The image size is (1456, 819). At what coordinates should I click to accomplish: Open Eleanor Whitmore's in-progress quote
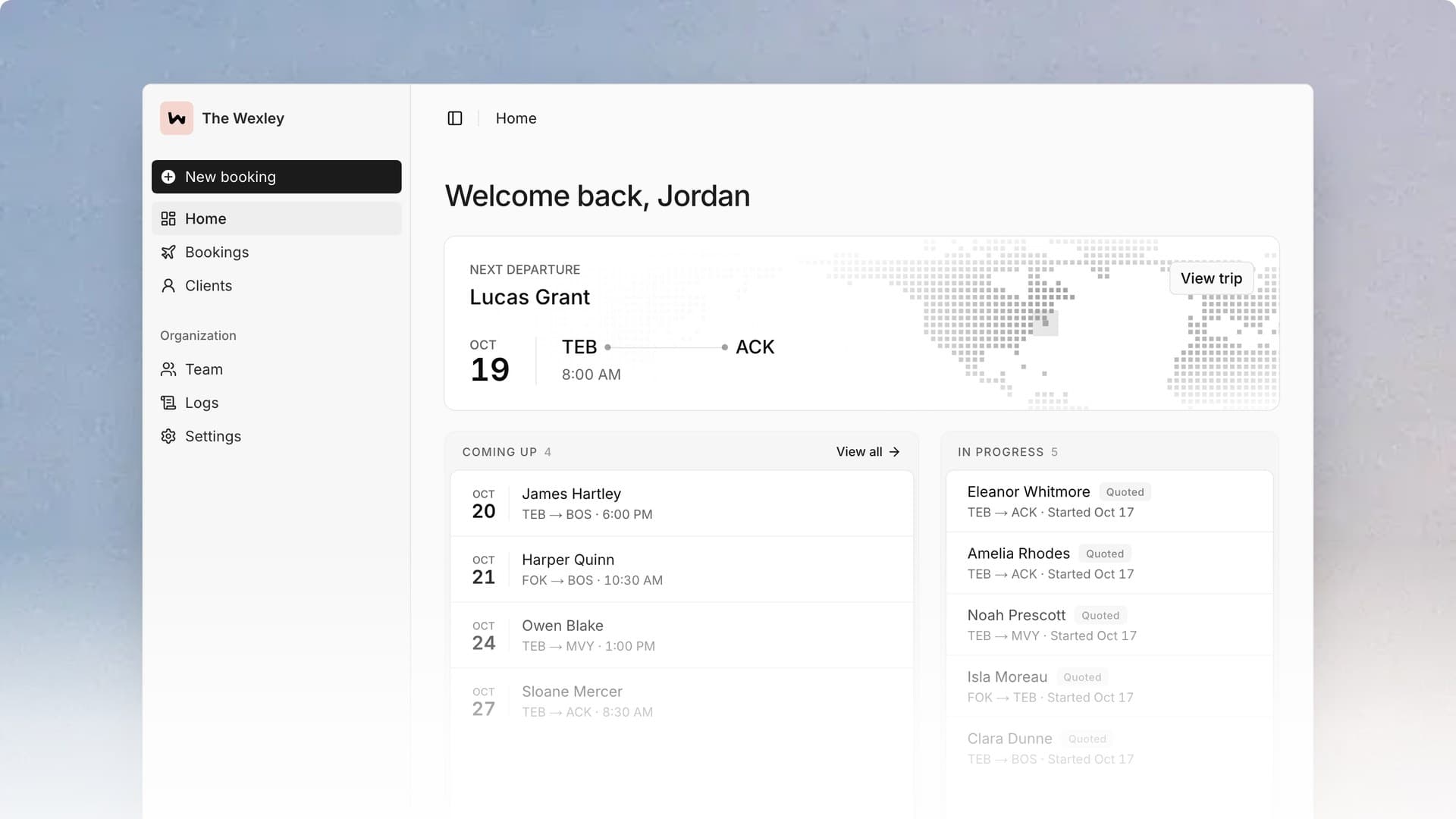(x=1109, y=501)
